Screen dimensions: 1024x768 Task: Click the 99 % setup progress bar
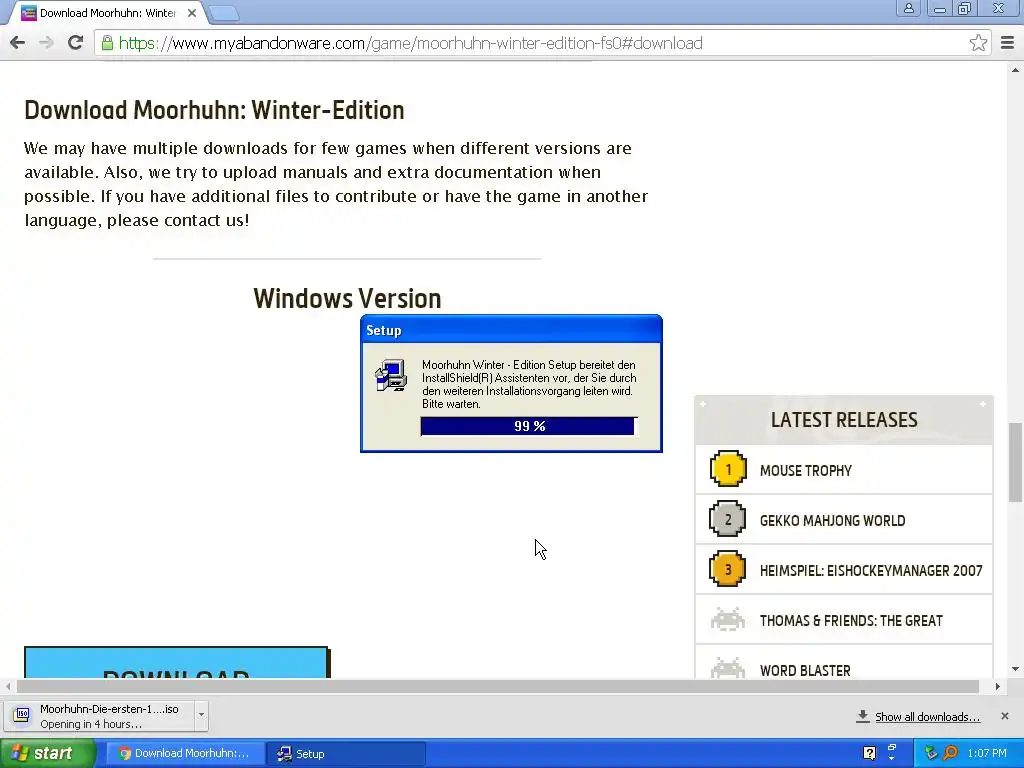coord(529,426)
